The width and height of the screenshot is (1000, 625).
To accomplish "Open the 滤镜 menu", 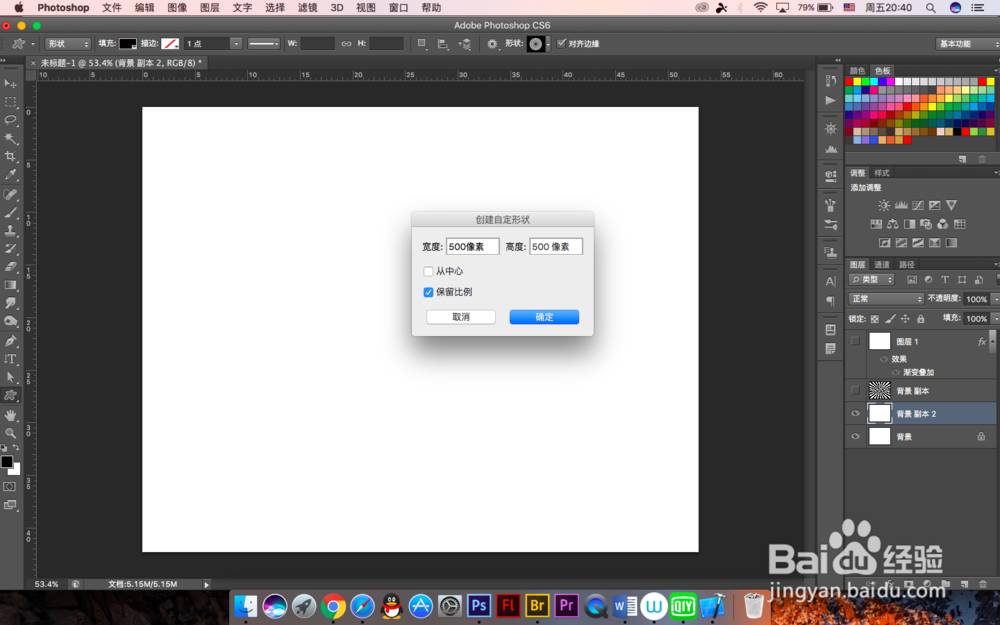I will click(307, 8).
